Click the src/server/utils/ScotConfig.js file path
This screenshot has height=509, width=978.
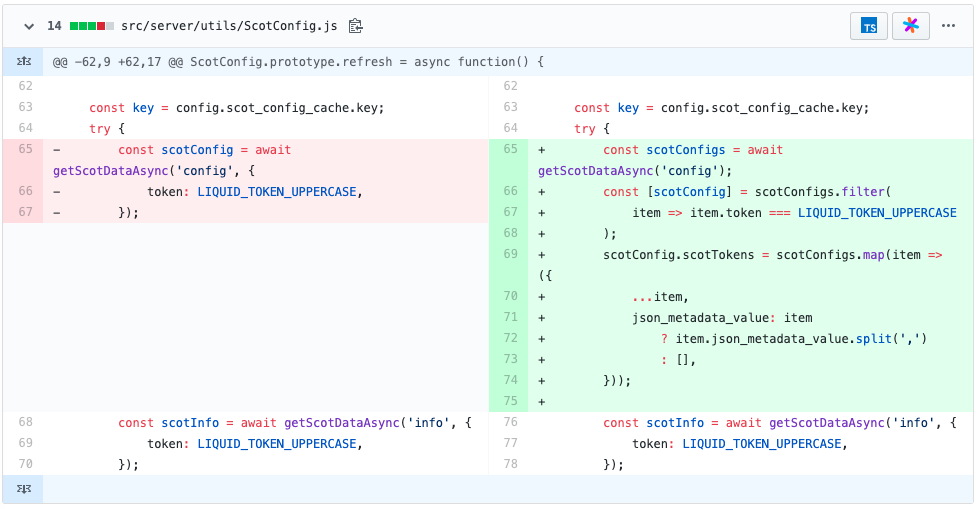pos(231,25)
